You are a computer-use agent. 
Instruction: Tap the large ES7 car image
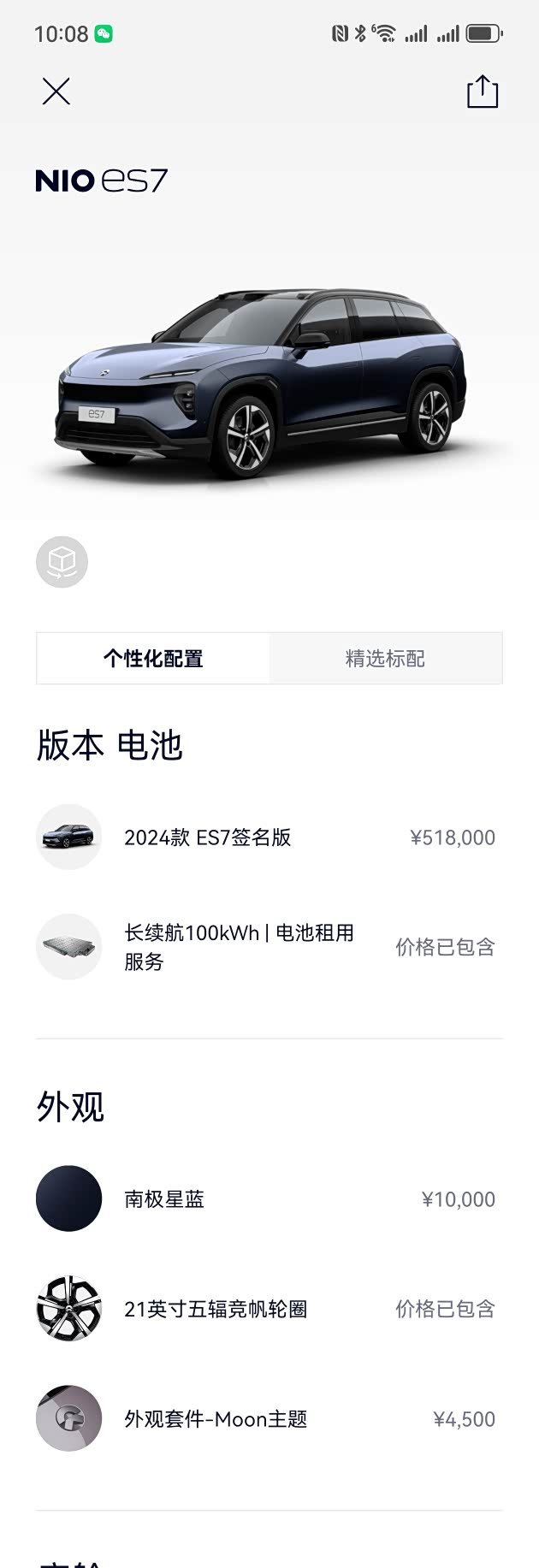point(265,381)
